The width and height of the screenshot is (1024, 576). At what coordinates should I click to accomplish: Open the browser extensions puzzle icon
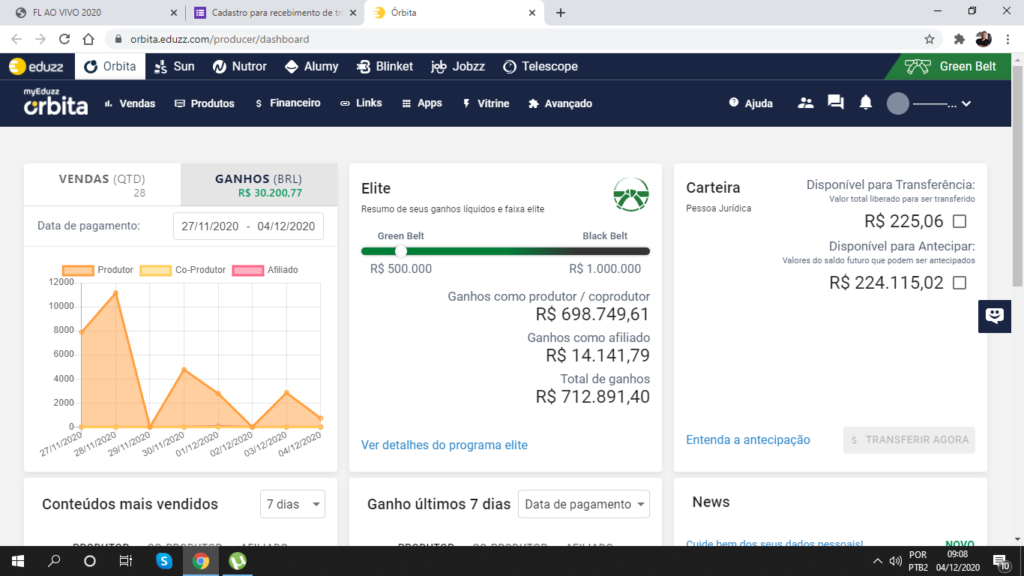tap(959, 39)
